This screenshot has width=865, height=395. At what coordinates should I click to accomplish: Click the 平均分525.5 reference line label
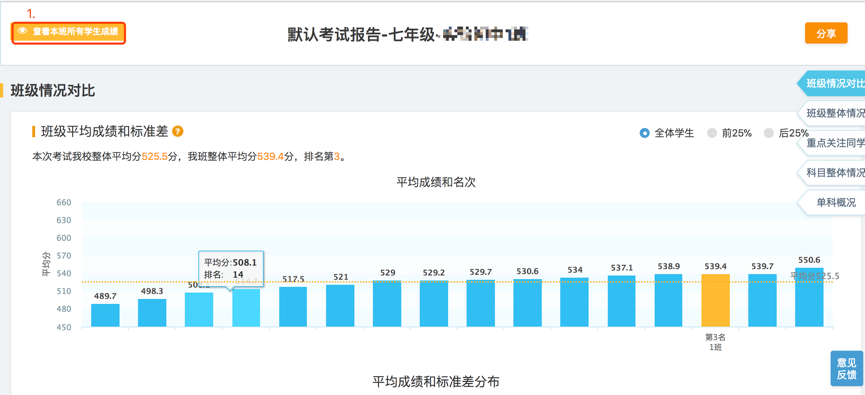[x=815, y=276]
